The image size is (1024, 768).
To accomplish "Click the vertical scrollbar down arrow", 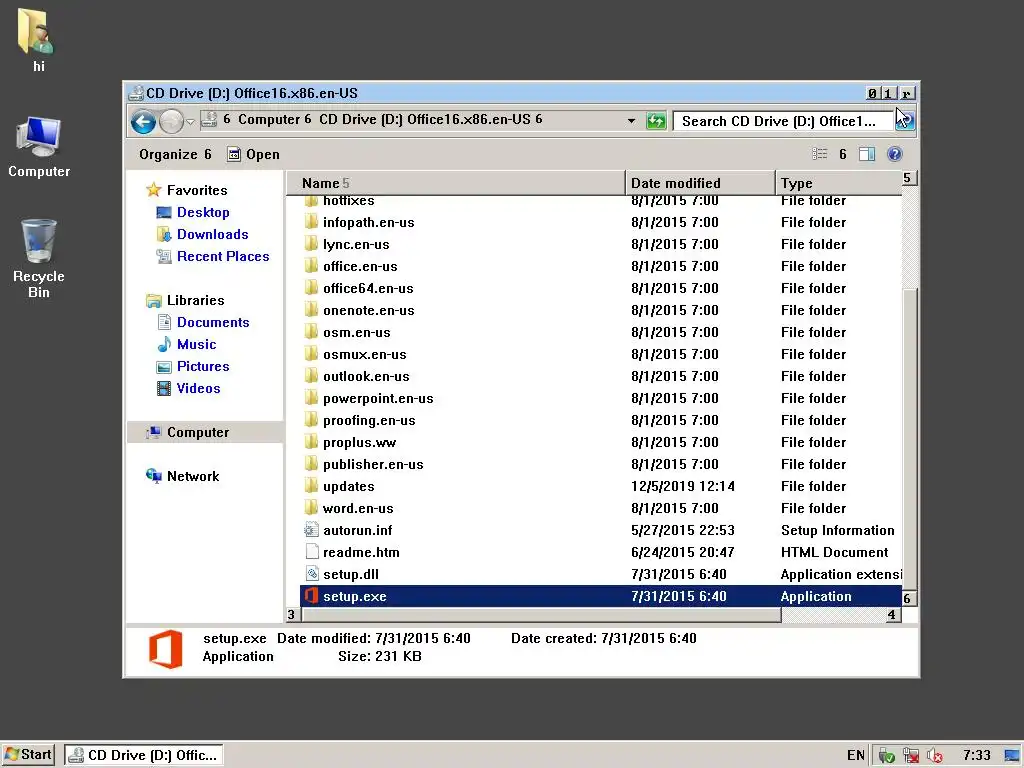I will click(x=909, y=598).
